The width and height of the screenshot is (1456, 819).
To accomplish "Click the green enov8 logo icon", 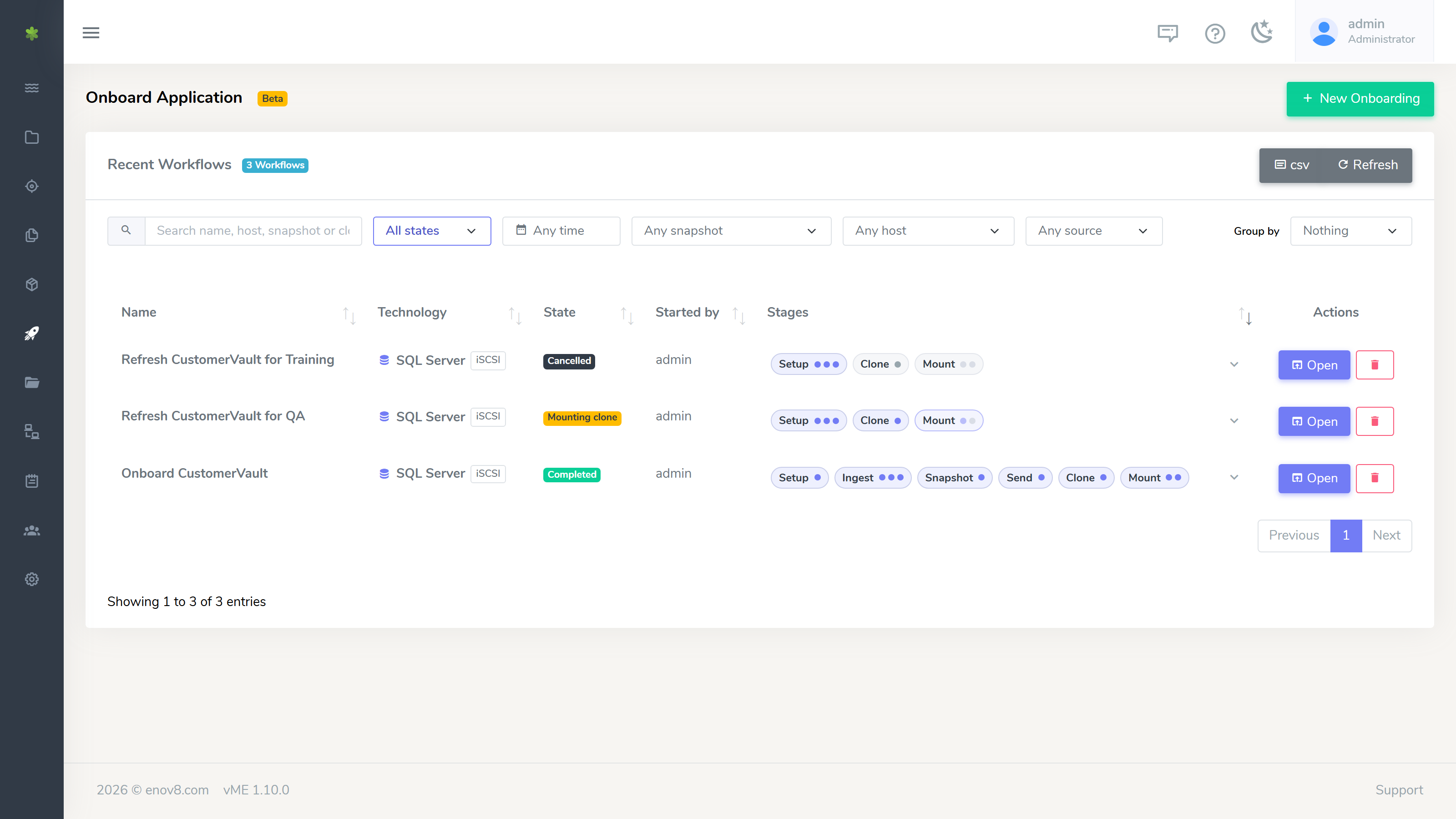I will 32,33.
